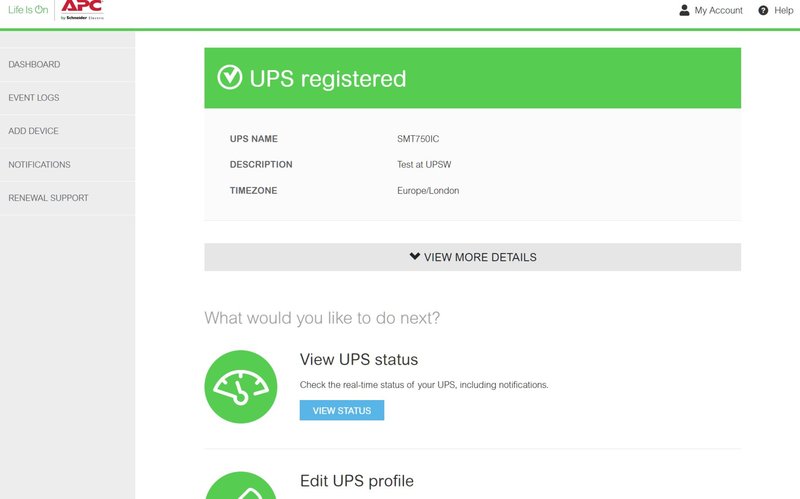Click the green Edit UPS profile icon

(241, 485)
